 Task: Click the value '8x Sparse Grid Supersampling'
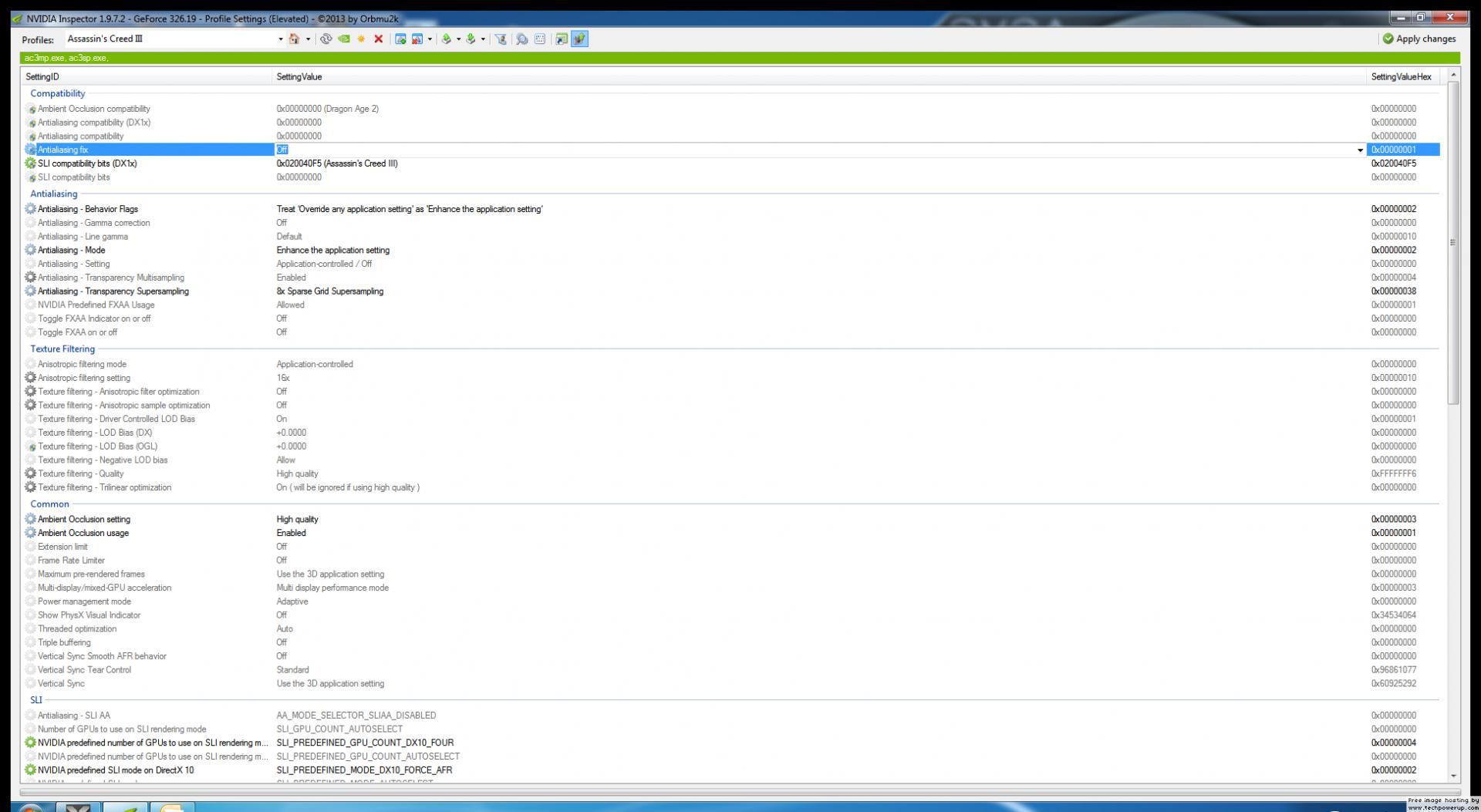[330, 291]
